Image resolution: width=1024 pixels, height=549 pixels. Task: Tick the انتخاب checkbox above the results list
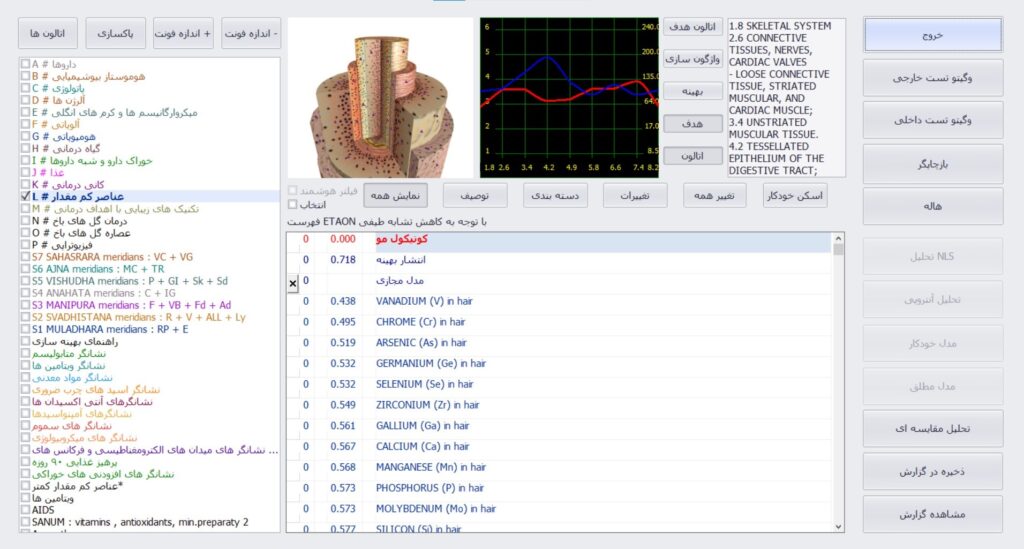(293, 205)
